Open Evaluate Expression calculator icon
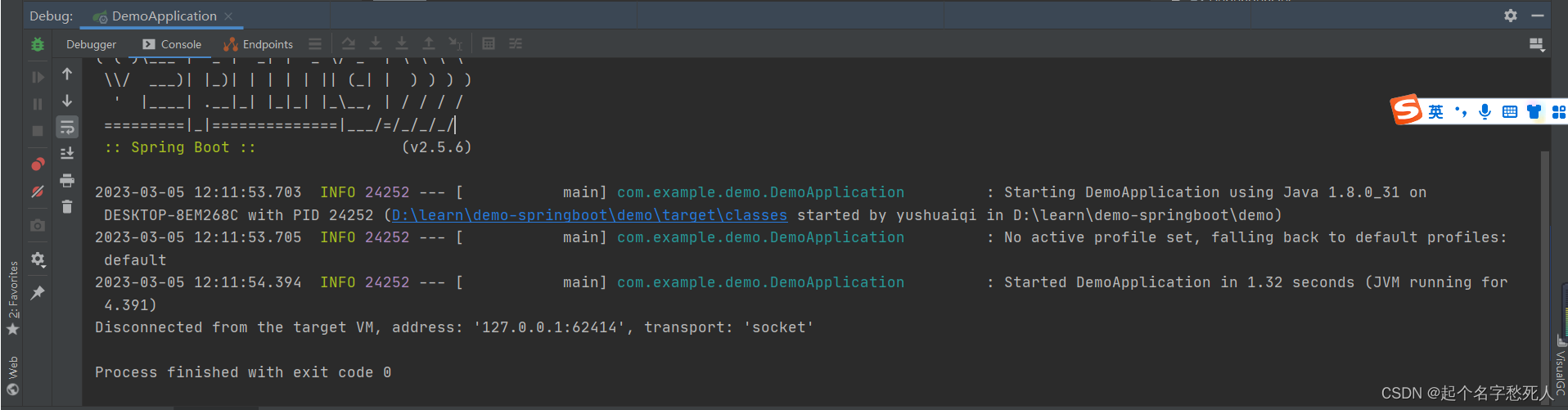 (x=489, y=43)
